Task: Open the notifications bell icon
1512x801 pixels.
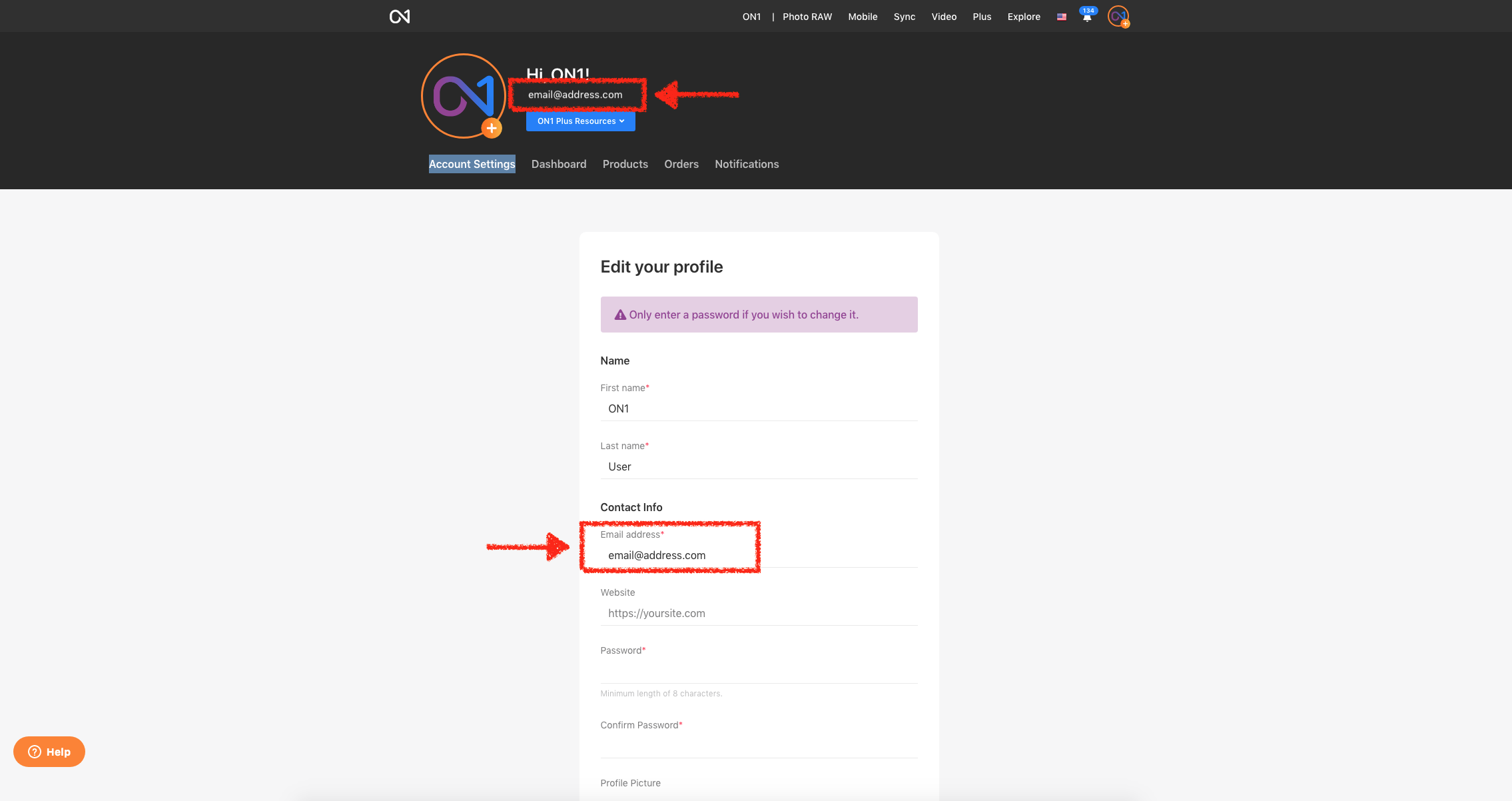Action: tap(1087, 17)
